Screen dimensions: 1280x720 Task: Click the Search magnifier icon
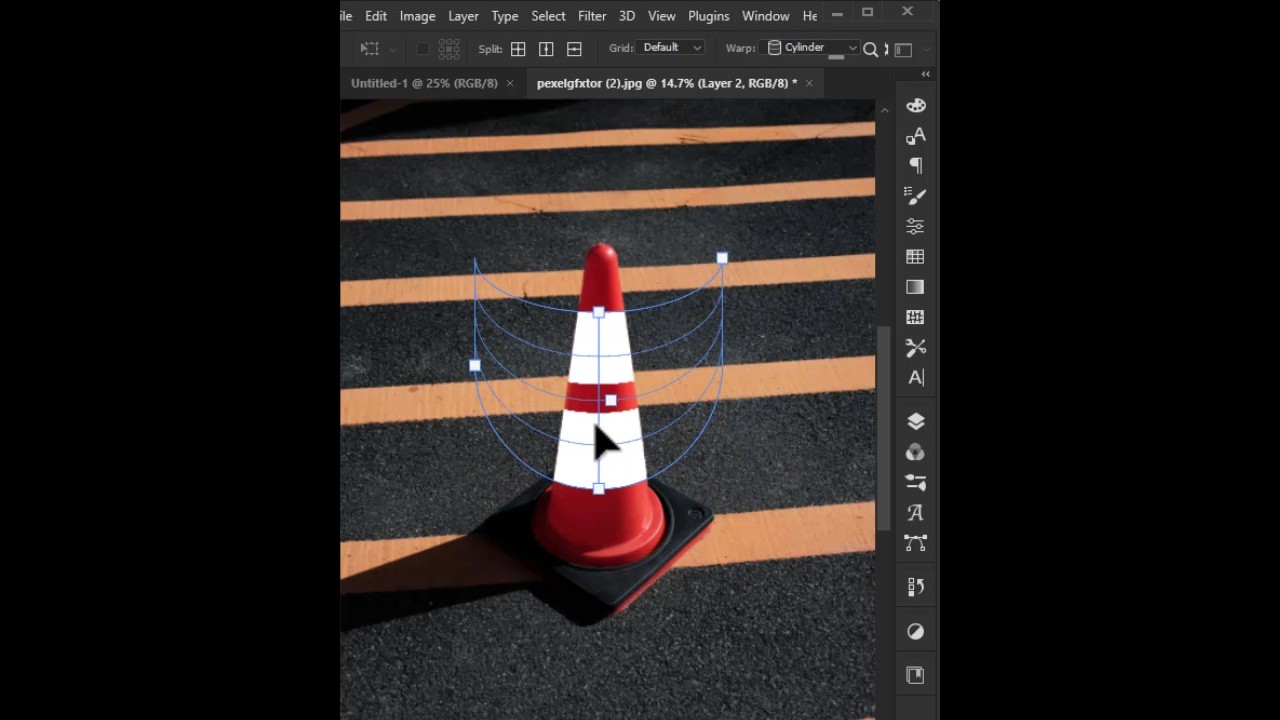pyautogui.click(x=870, y=49)
